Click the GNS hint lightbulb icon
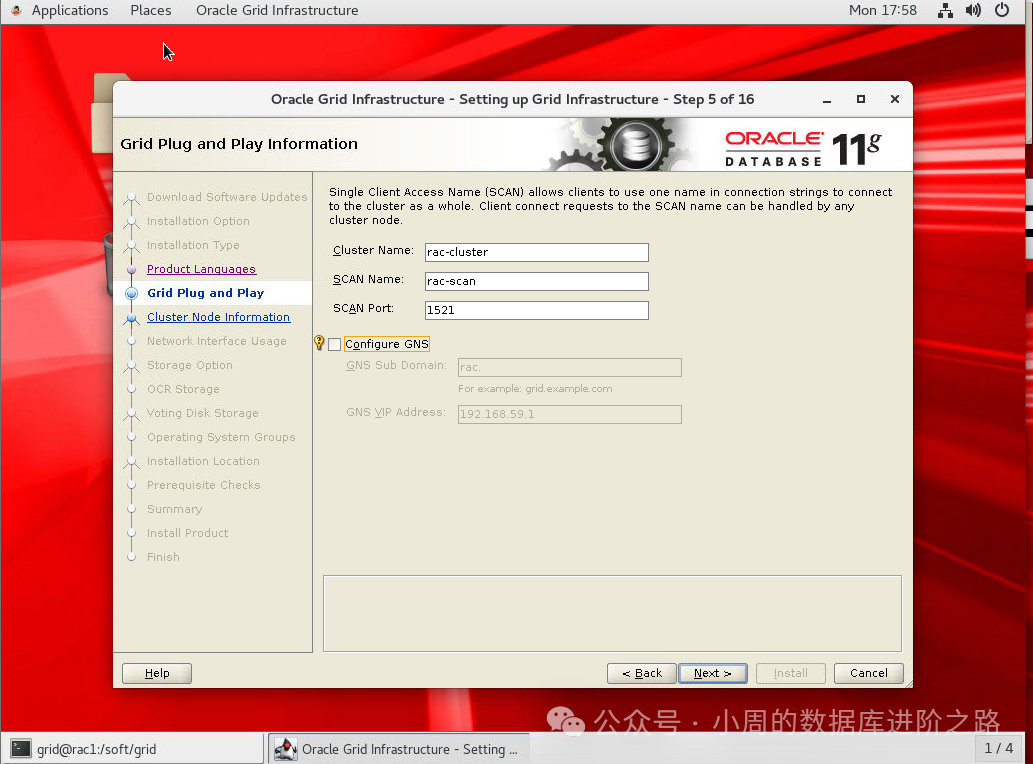1033x764 pixels. point(320,342)
